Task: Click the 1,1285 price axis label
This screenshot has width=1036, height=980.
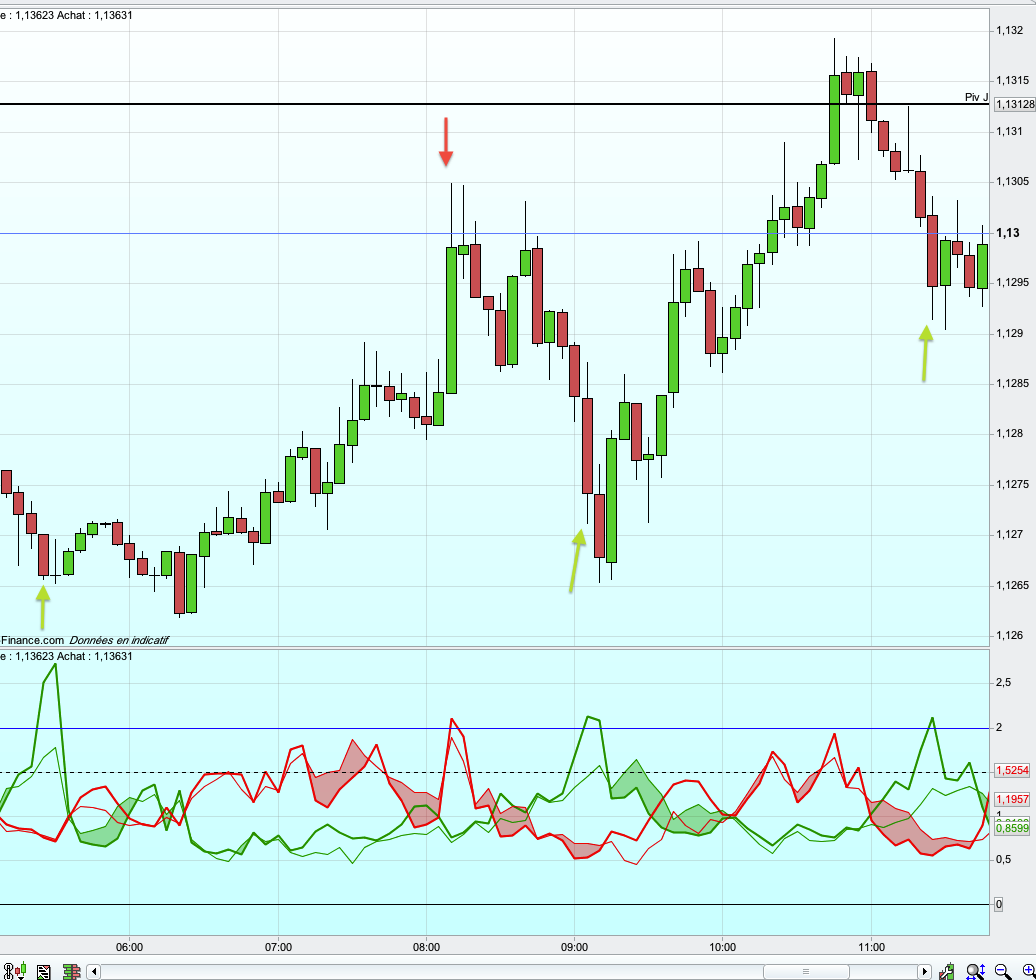Action: pos(1012,384)
